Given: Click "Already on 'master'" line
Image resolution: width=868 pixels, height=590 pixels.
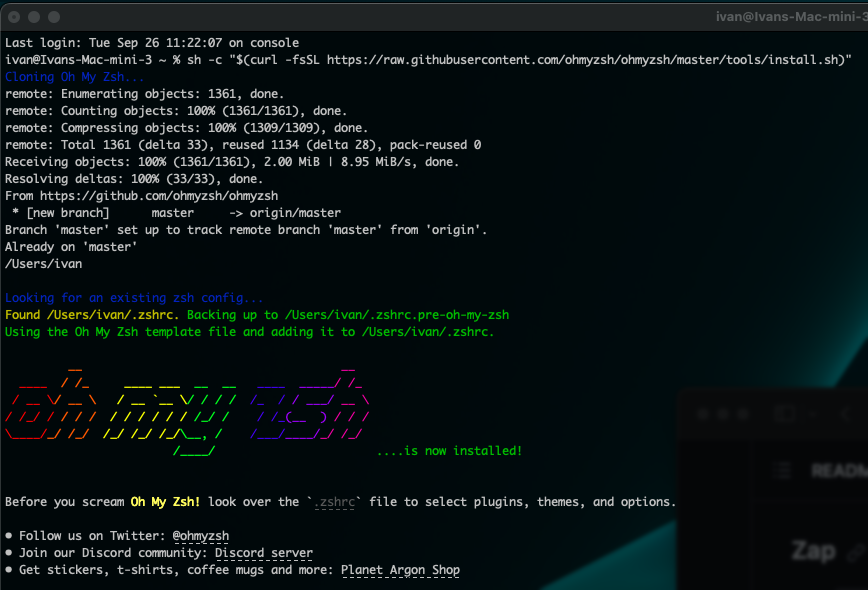Looking at the screenshot, I should [71, 247].
